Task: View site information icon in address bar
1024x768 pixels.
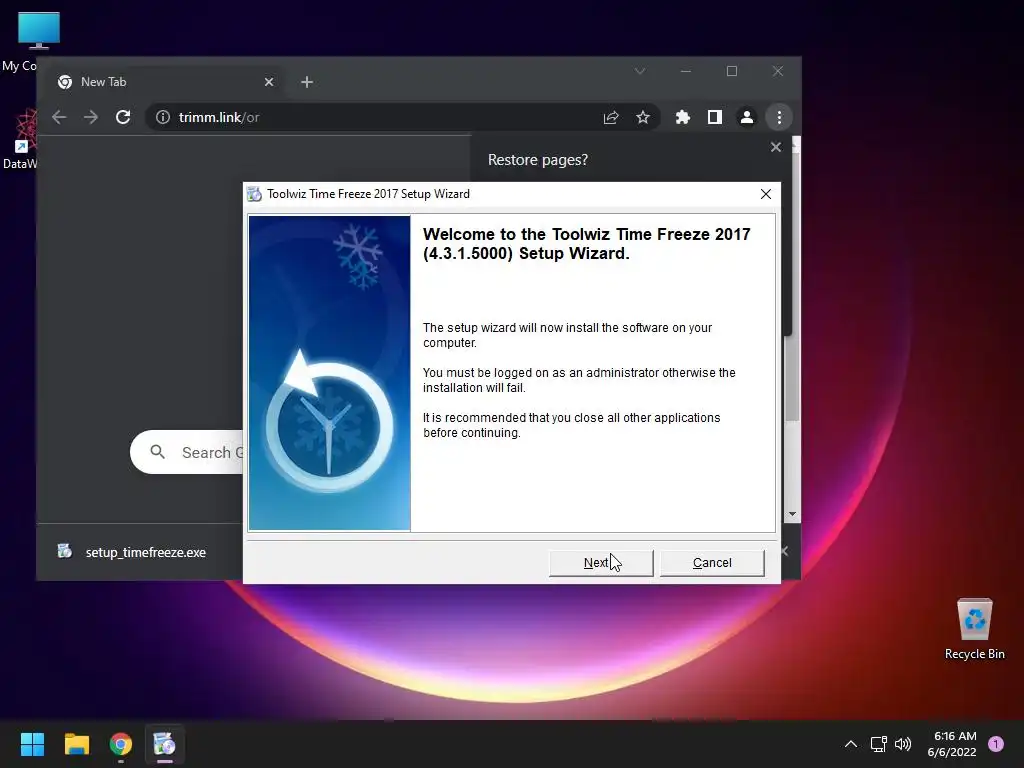Action: tap(163, 117)
